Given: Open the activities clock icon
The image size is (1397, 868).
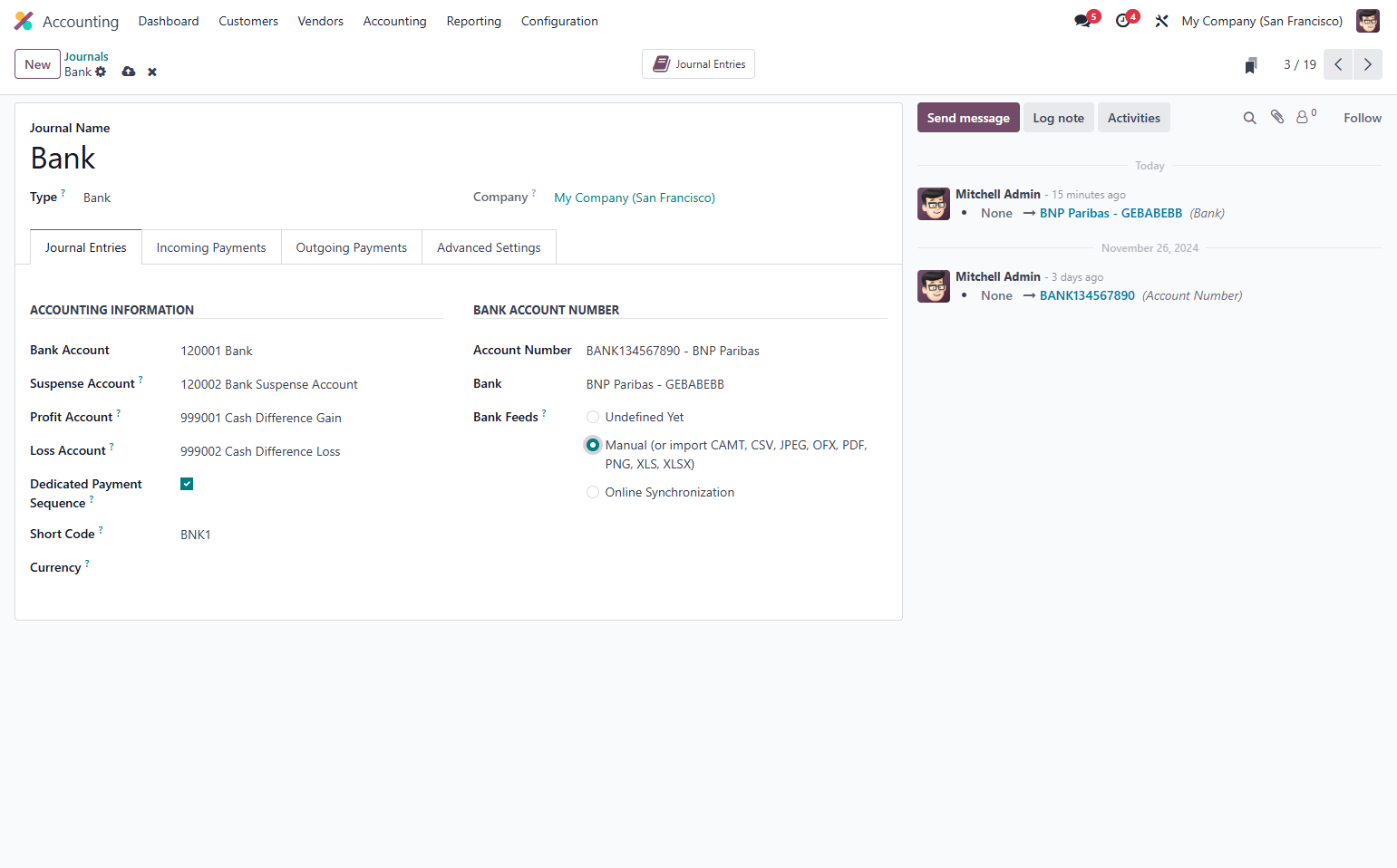Looking at the screenshot, I should [x=1125, y=20].
